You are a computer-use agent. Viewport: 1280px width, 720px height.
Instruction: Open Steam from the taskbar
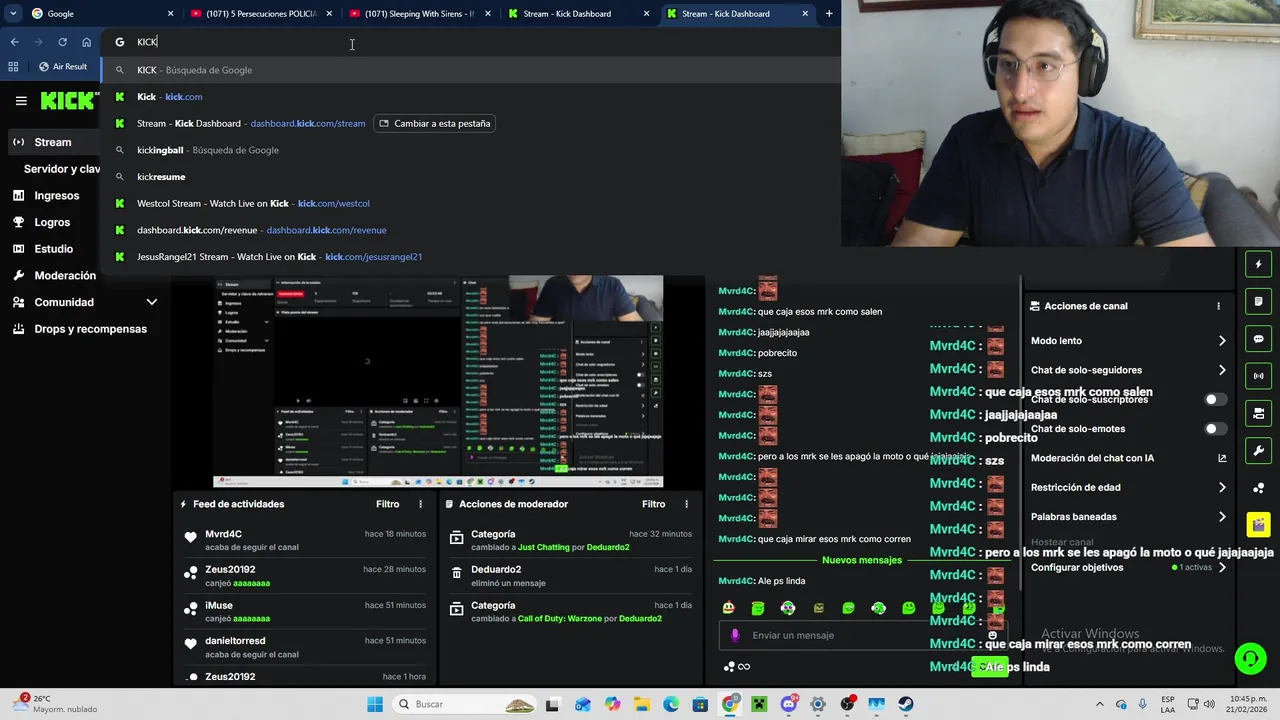[906, 704]
